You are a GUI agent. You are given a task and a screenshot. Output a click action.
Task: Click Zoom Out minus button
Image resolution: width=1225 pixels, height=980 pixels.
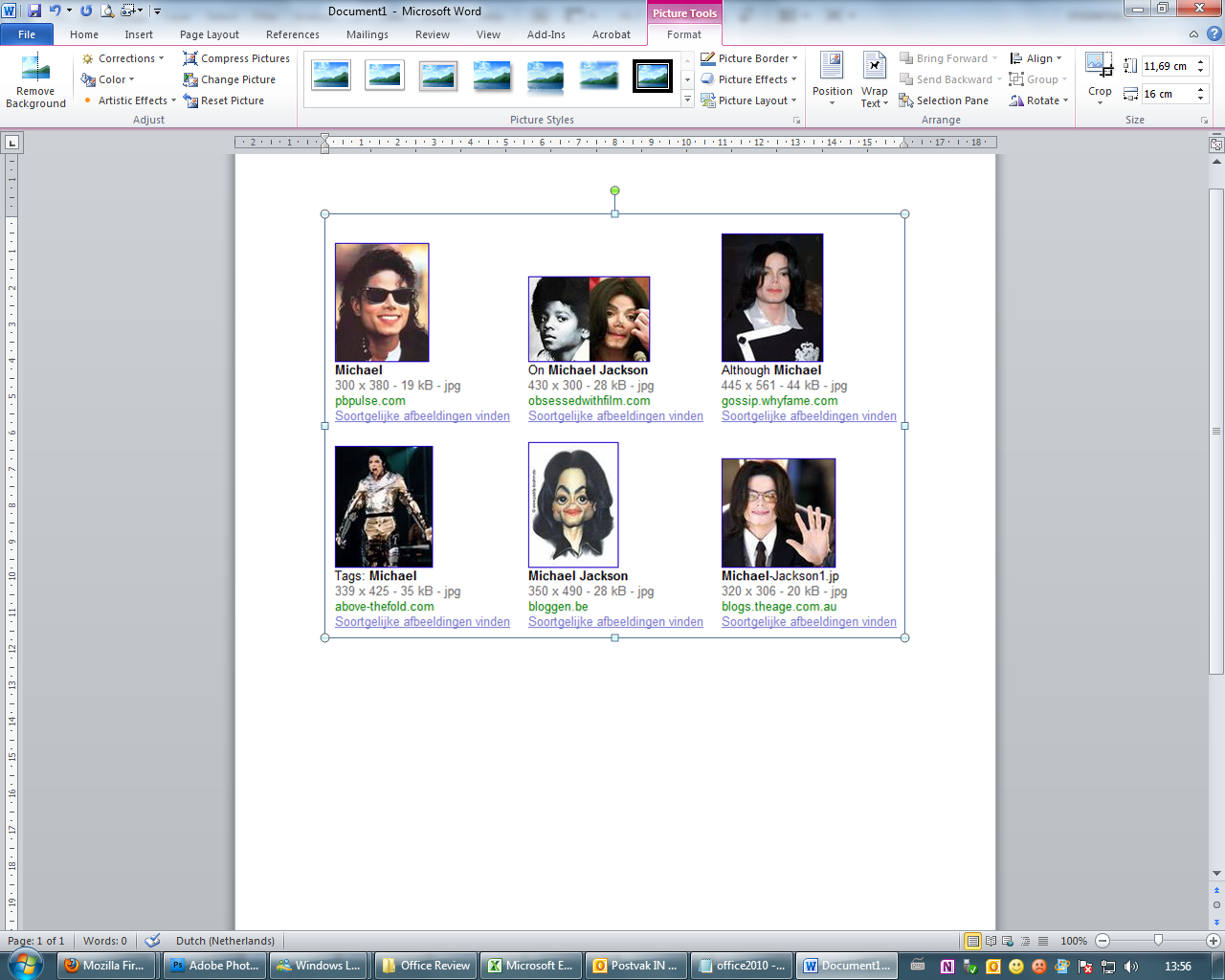(x=1102, y=941)
